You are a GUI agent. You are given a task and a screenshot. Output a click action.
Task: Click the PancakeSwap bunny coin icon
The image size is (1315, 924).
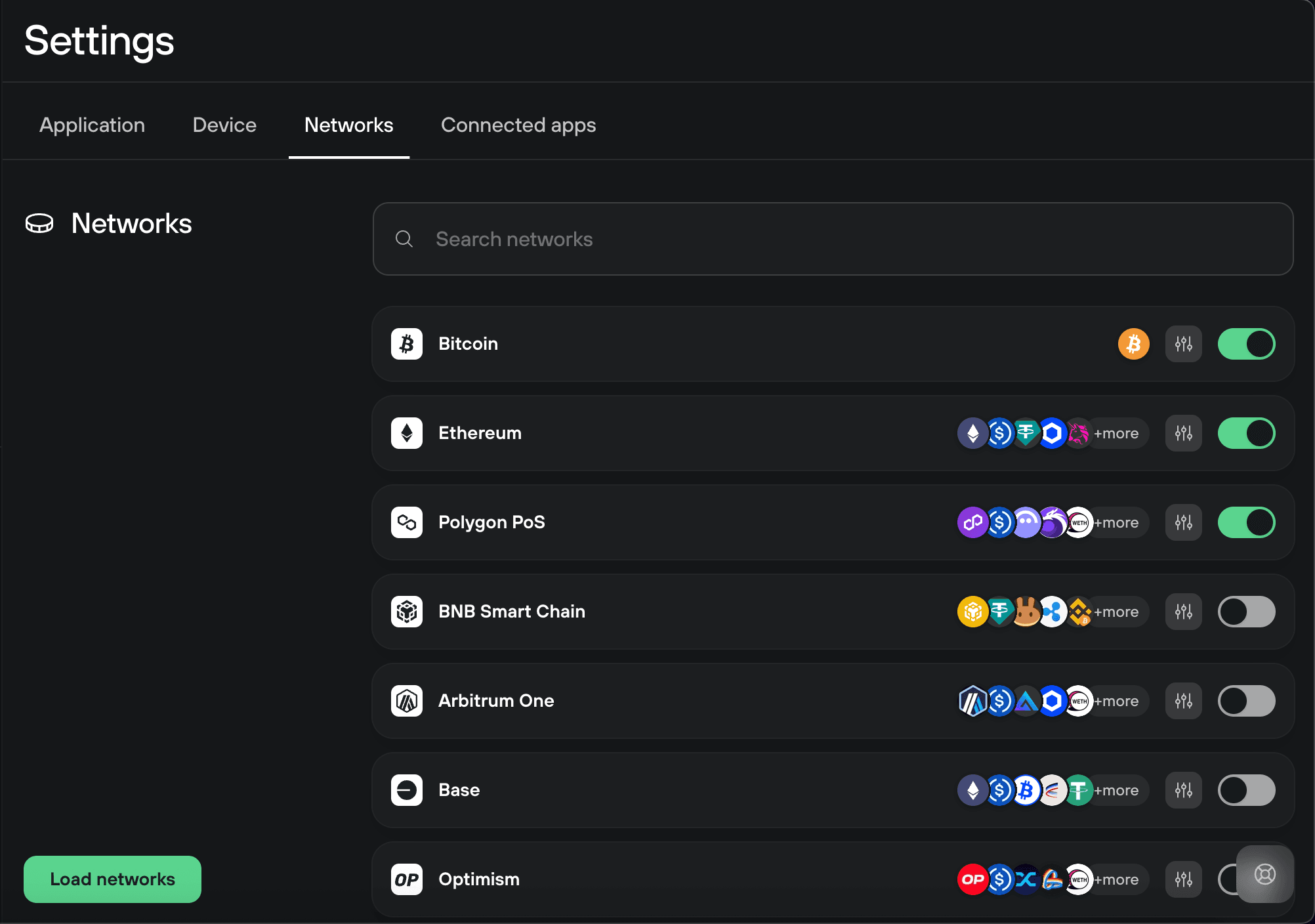1026,612
